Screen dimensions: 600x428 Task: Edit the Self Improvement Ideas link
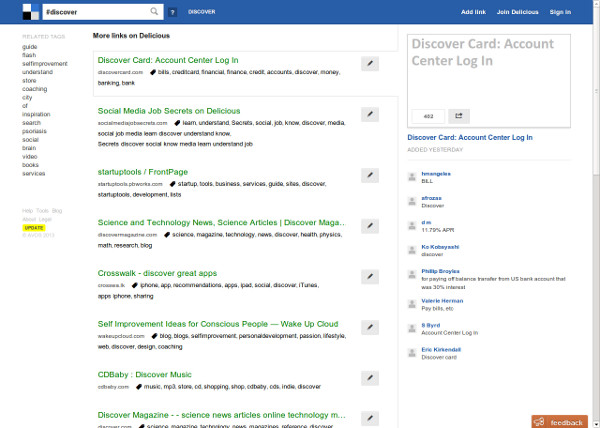pyautogui.click(x=370, y=327)
